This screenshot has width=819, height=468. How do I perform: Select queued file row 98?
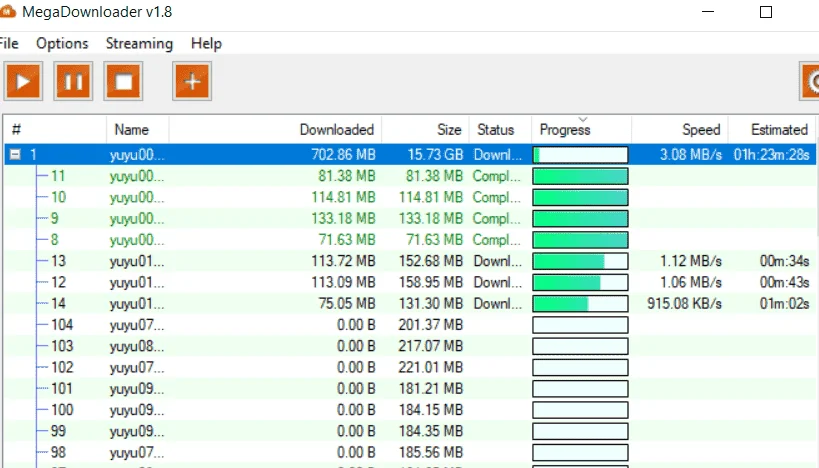click(x=410, y=452)
